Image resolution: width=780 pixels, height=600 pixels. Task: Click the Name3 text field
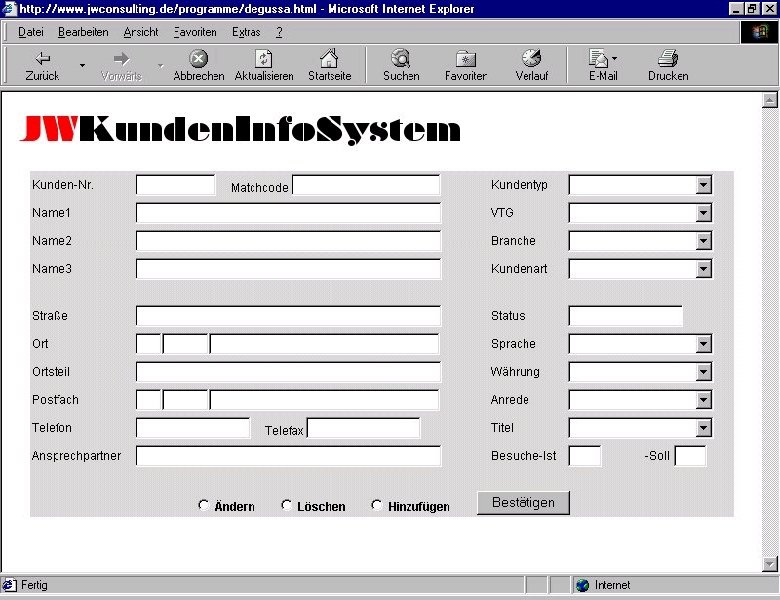point(289,269)
